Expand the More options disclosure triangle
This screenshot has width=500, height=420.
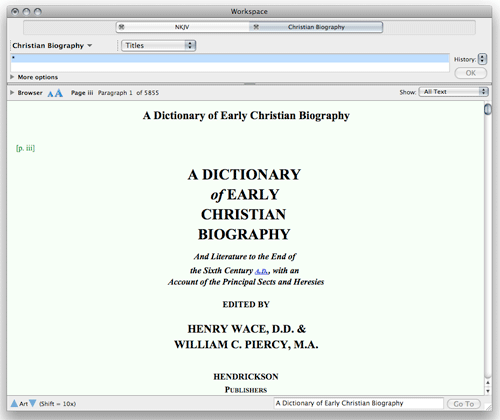[x=12, y=77]
